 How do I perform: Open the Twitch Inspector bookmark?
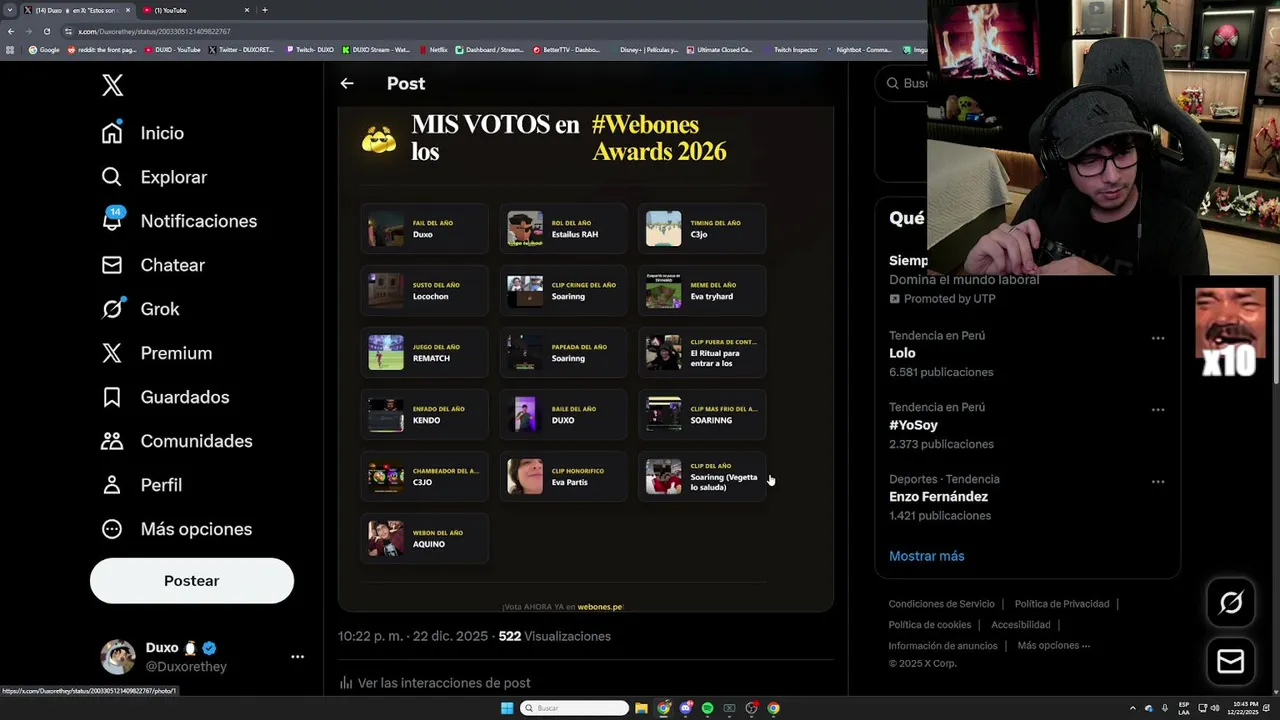point(790,50)
